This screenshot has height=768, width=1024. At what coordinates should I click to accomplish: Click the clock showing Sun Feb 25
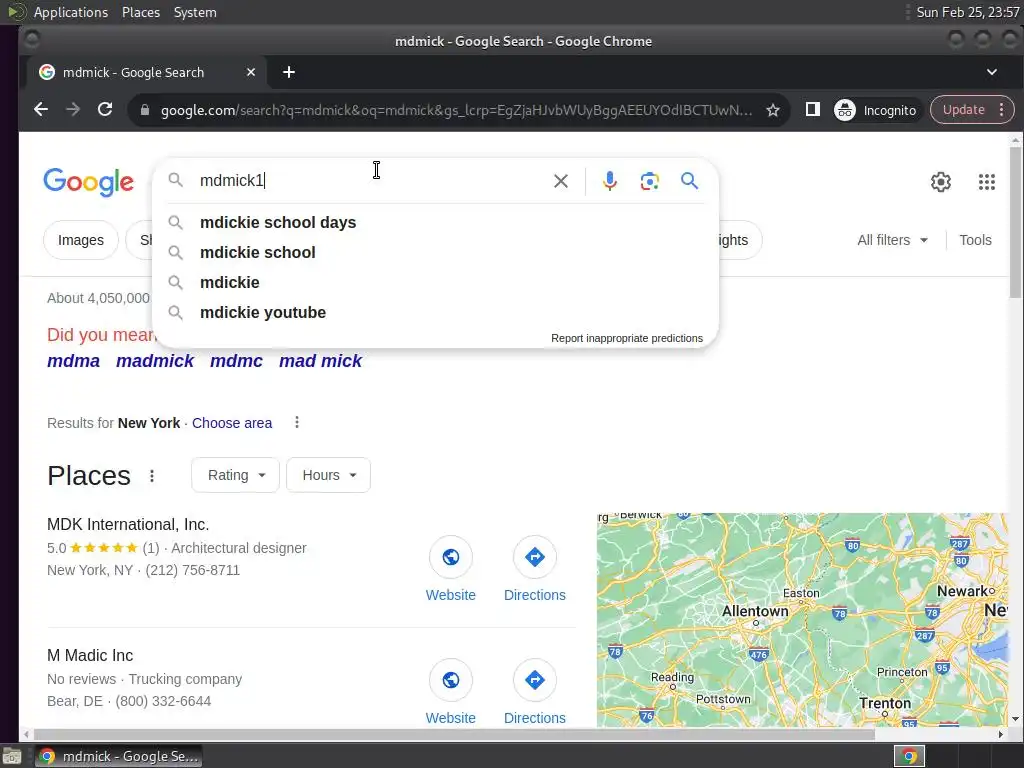coord(967,12)
